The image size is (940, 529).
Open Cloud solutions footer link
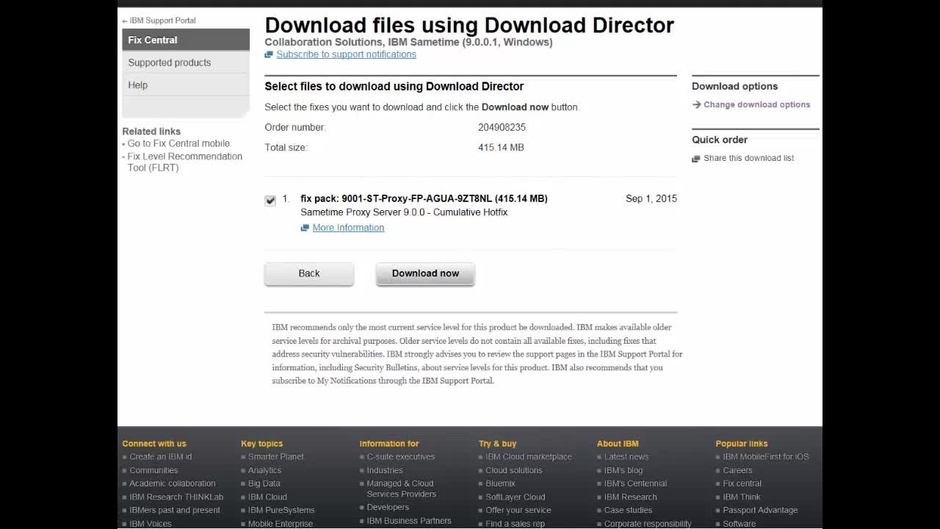[x=514, y=470]
